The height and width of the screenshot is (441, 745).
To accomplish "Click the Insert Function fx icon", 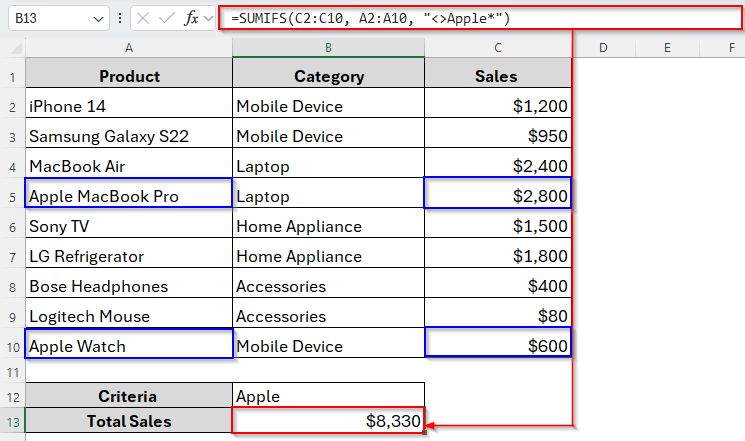I will click(x=191, y=18).
